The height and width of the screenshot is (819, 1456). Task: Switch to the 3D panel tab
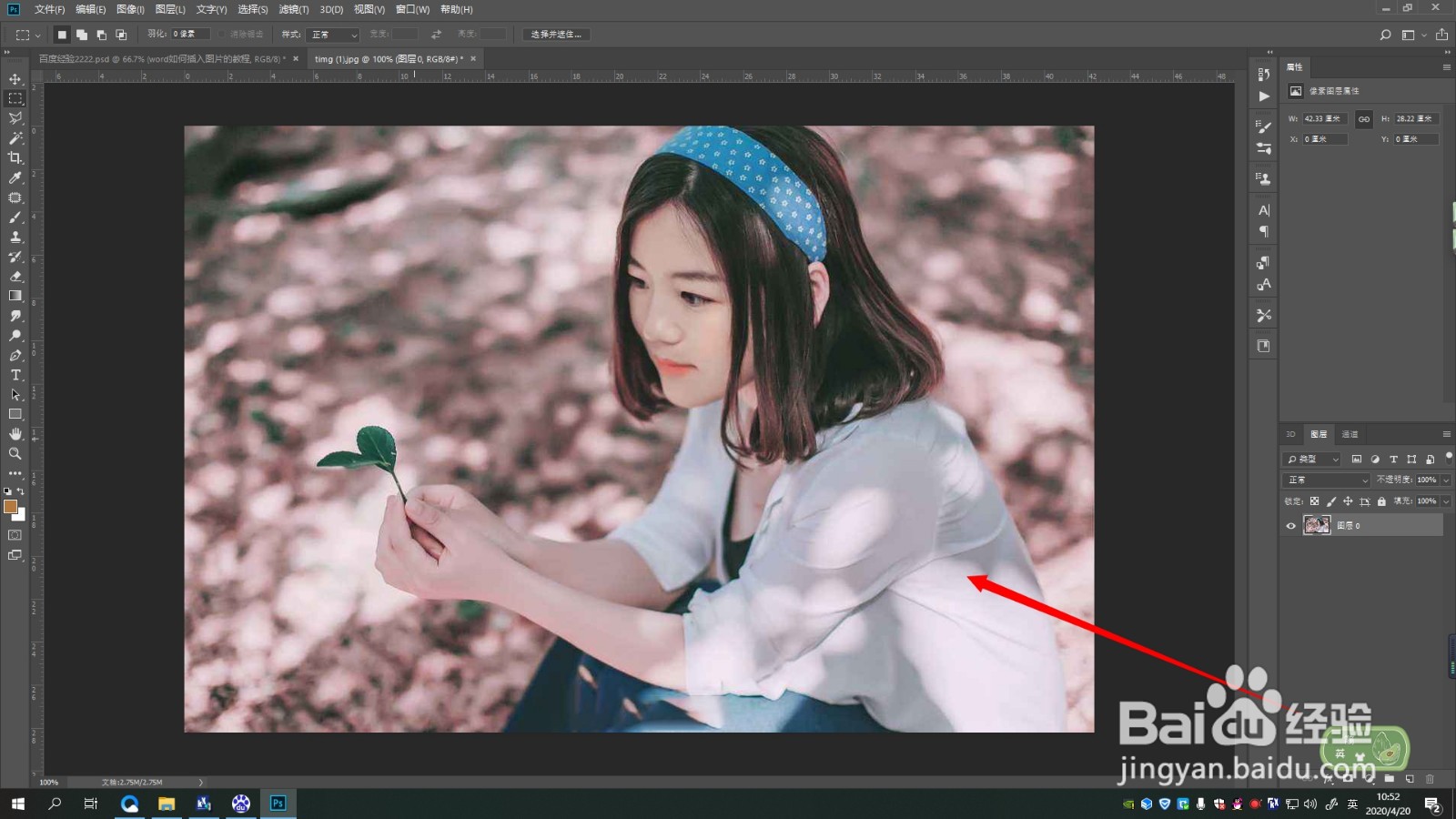coord(1290,434)
